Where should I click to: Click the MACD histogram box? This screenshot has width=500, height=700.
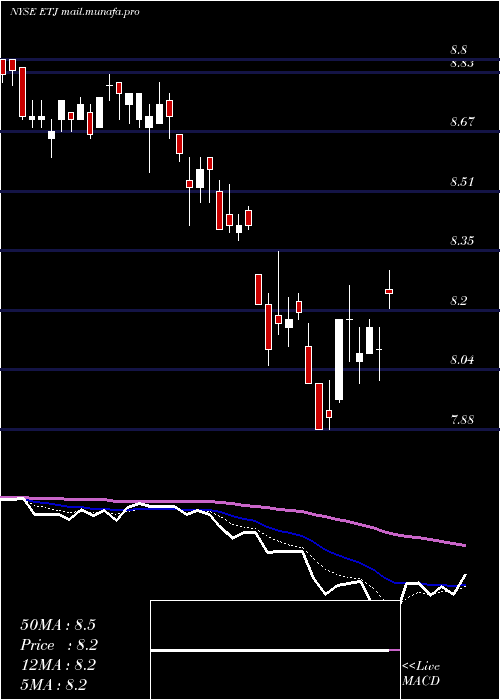275,650
